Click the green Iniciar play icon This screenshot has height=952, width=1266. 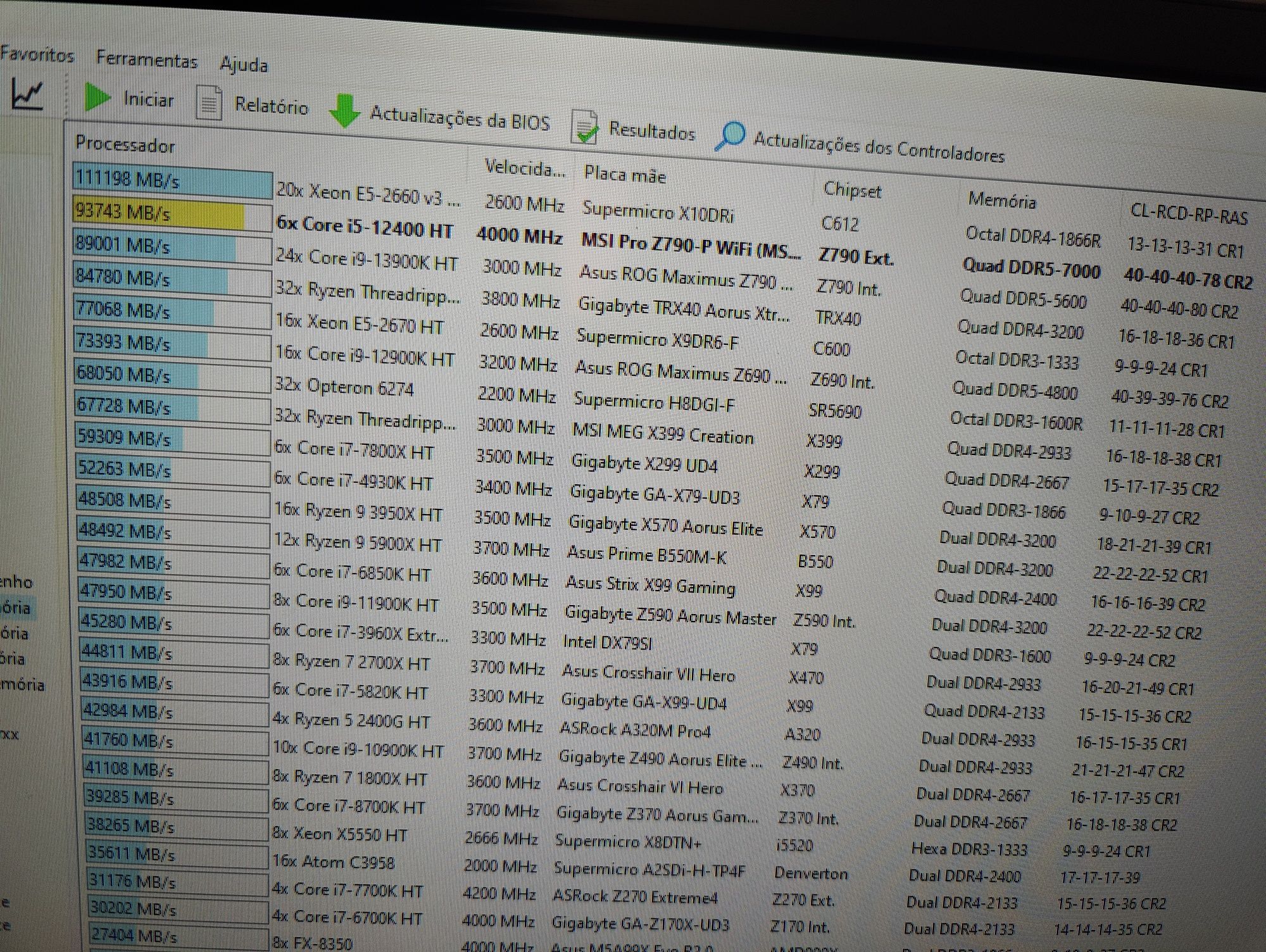click(97, 97)
